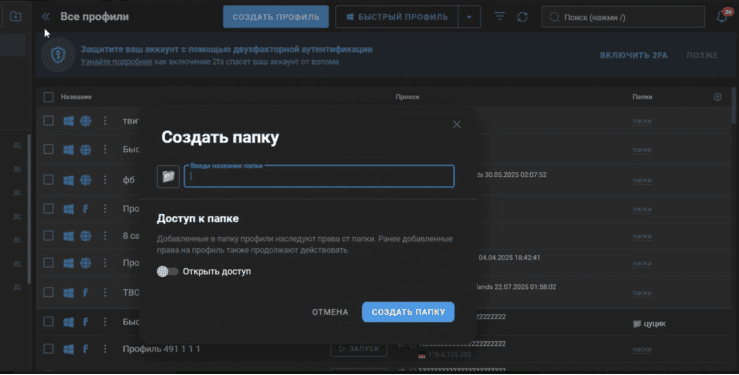
Task: Open the three-dot menu for Профиль 491 row
Action: 105,349
